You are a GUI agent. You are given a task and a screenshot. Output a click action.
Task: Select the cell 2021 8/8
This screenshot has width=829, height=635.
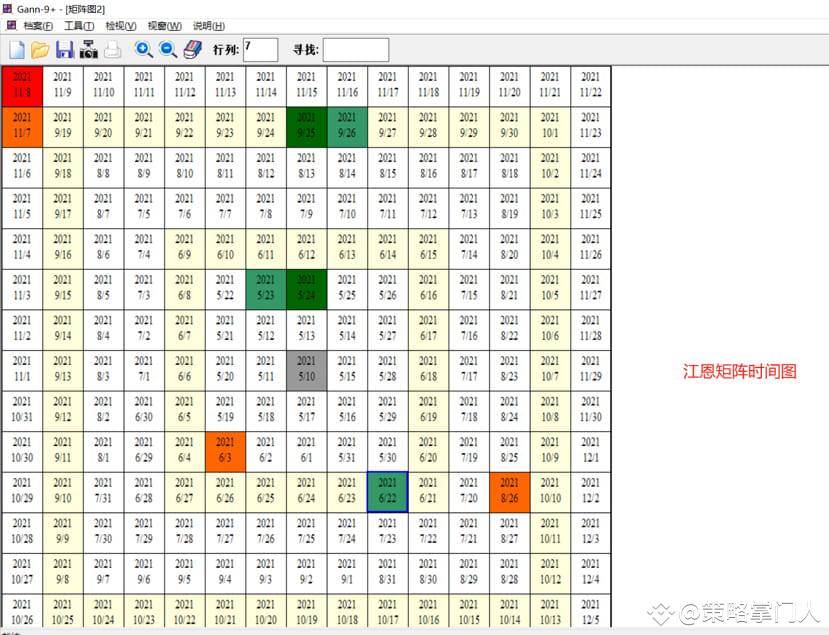pyautogui.click(x=104, y=168)
